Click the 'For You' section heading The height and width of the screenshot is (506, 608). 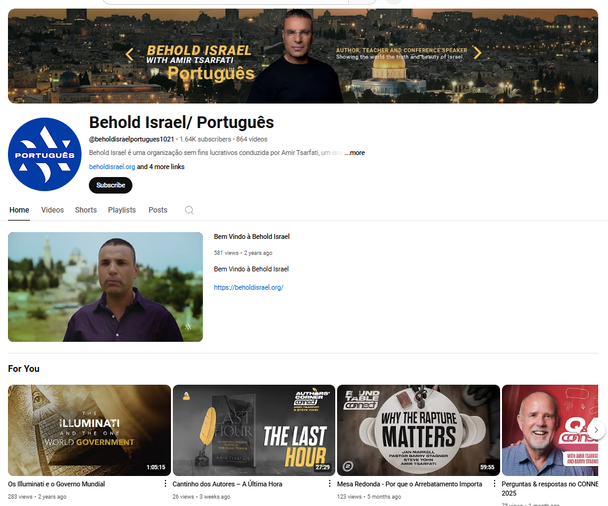24,369
